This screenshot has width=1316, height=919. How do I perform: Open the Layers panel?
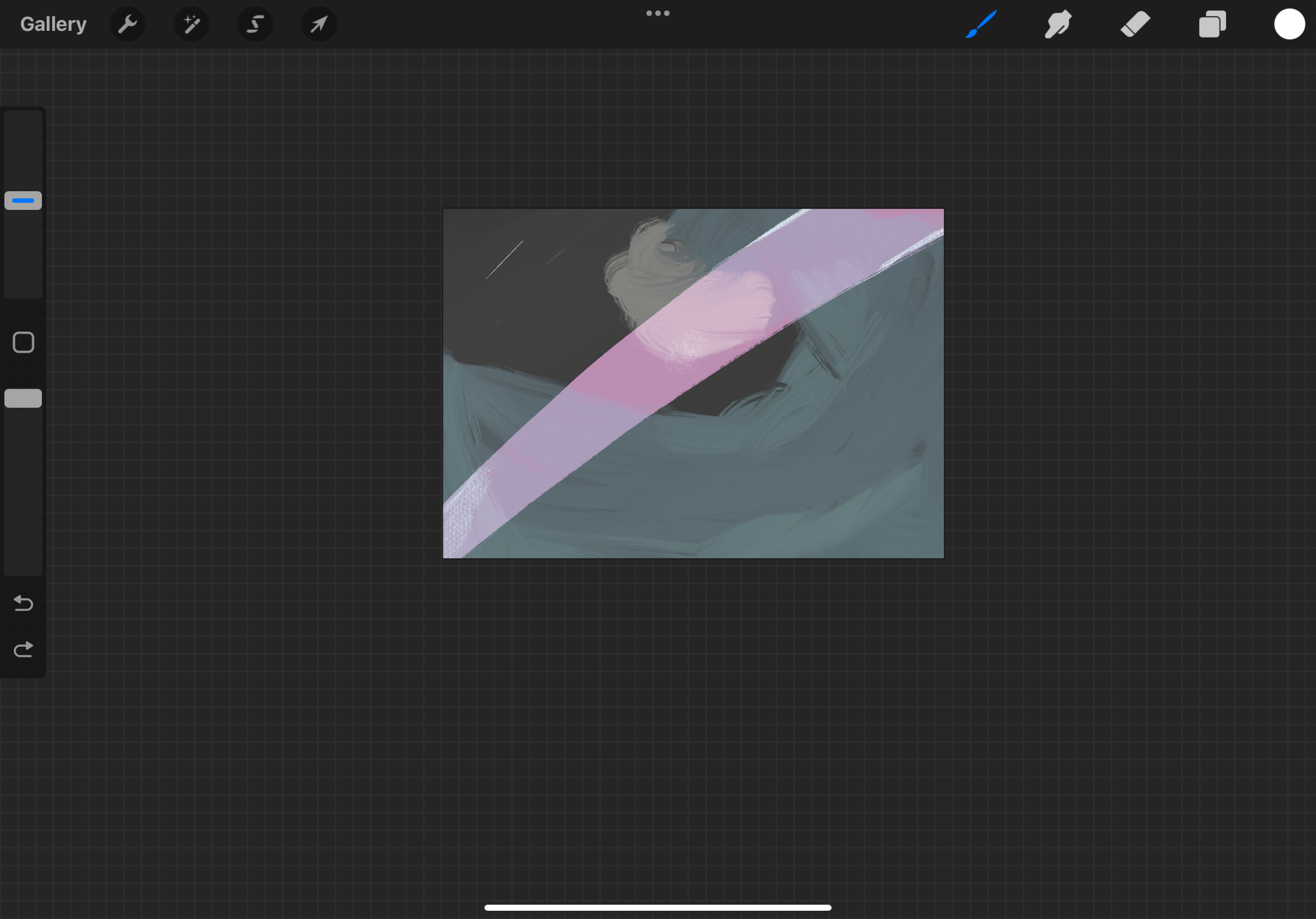[1212, 24]
